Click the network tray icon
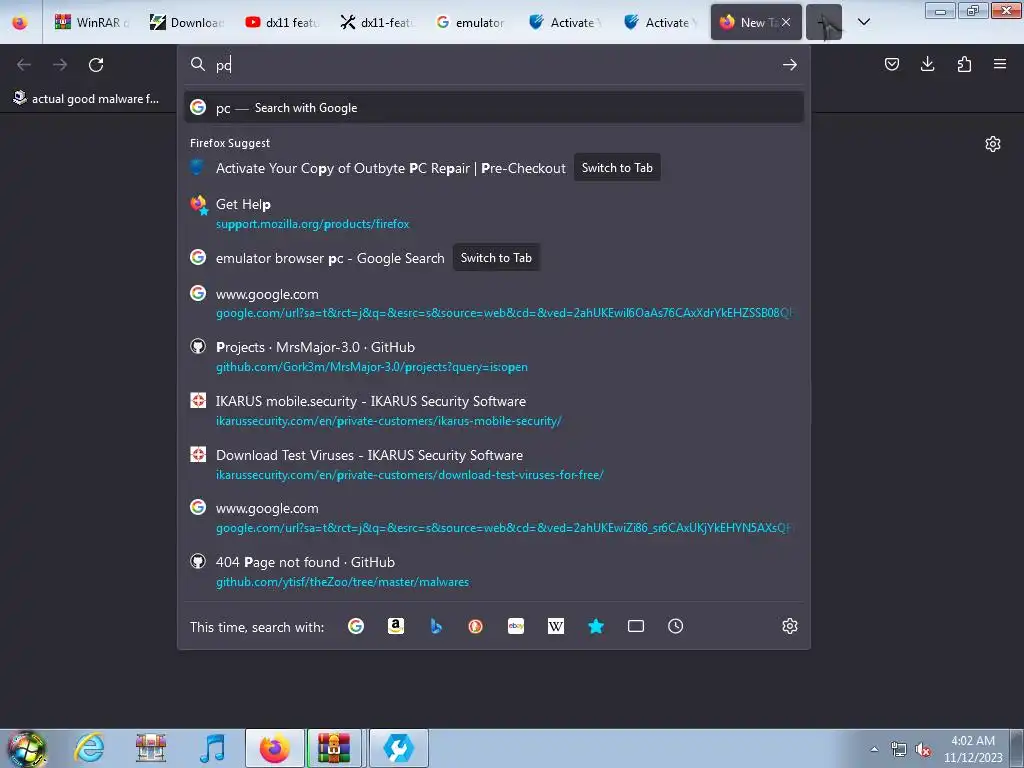Image resolution: width=1024 pixels, height=768 pixels. [x=899, y=750]
